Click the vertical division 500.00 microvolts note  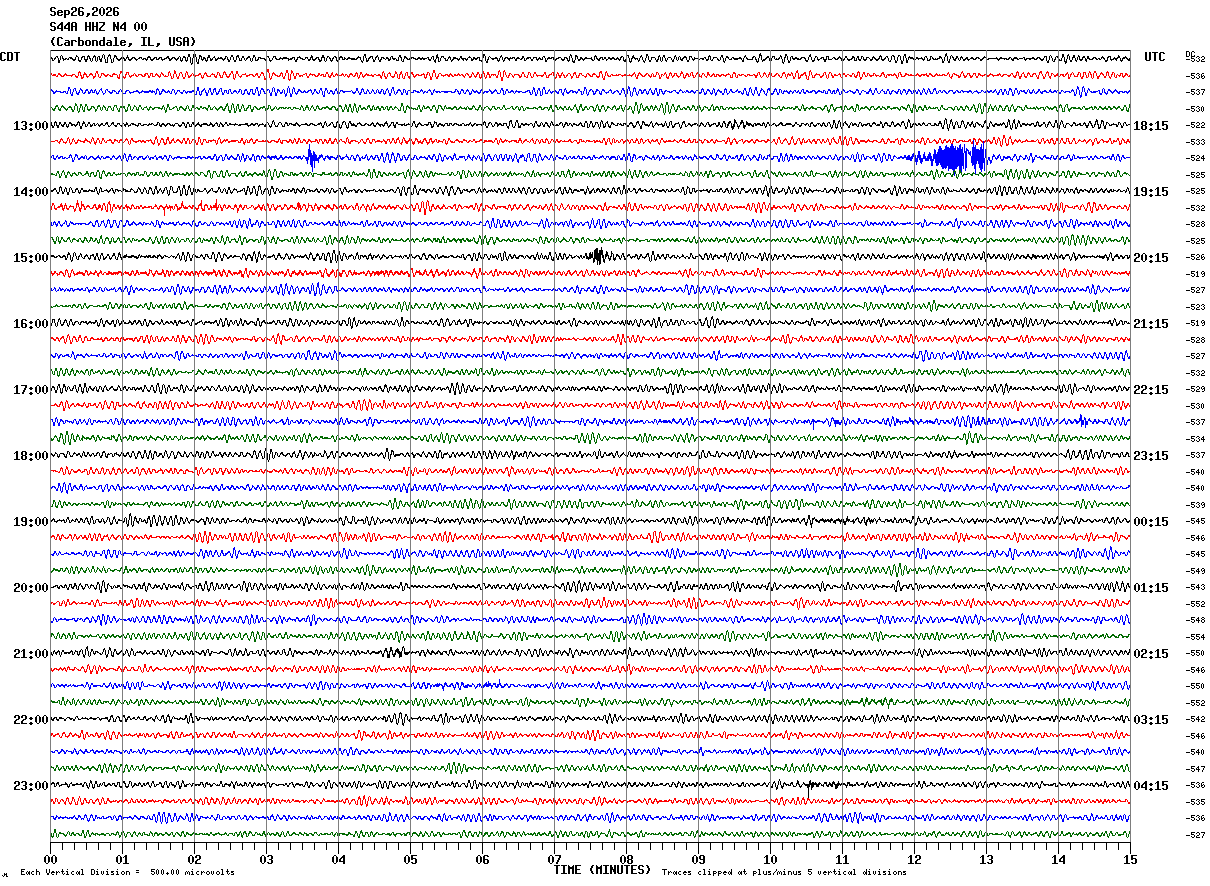pyautogui.click(x=127, y=872)
